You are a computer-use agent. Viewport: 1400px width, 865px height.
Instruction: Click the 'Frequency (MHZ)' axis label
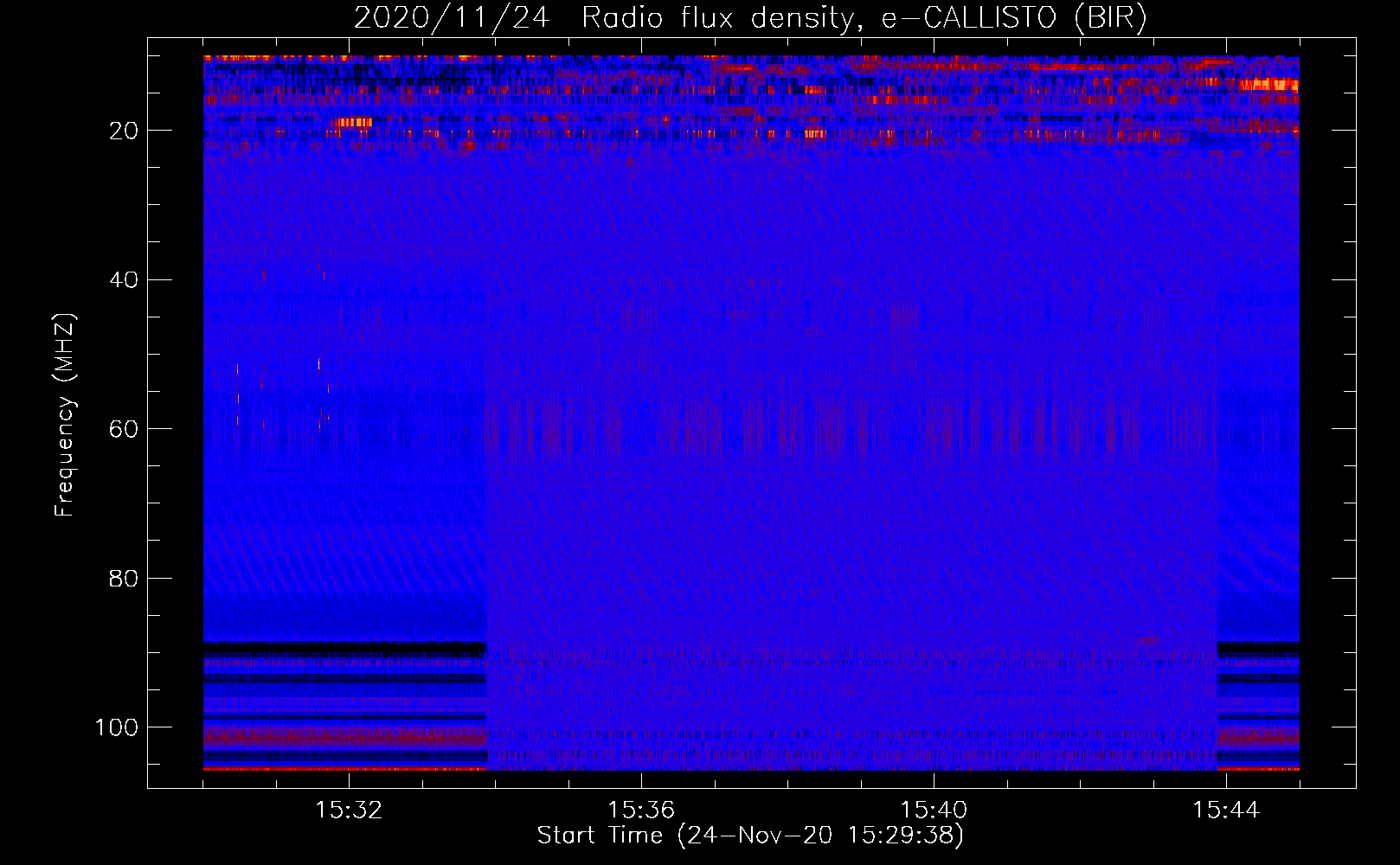tap(65, 415)
